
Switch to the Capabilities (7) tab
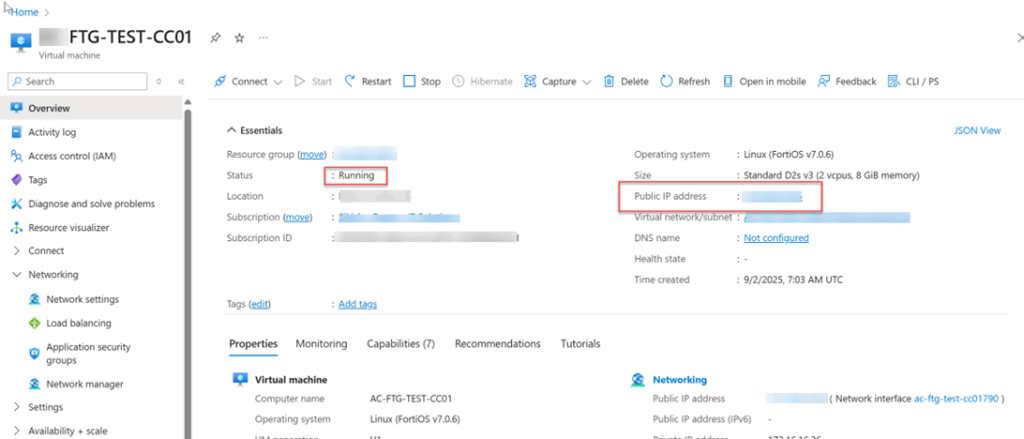click(401, 344)
